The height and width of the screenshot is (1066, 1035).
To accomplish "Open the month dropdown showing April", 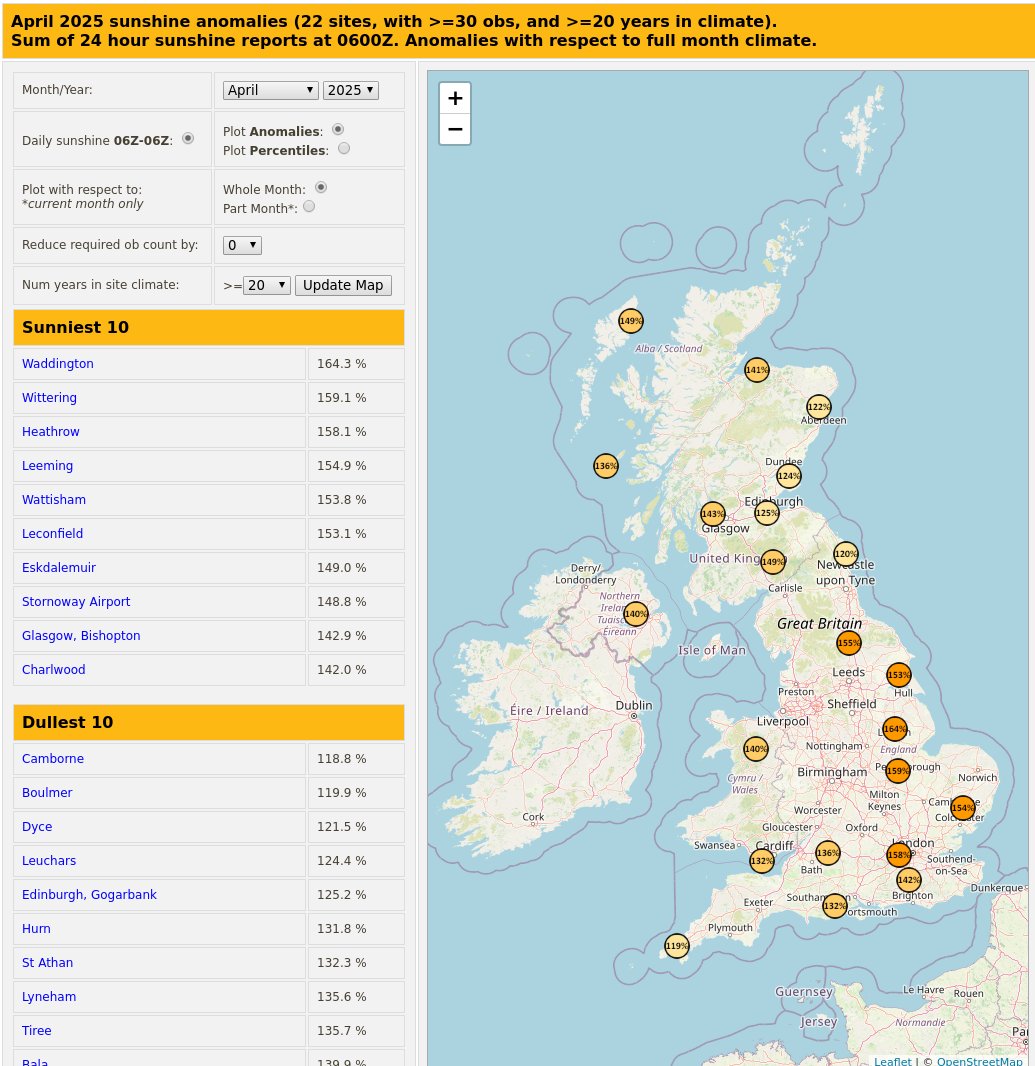I will tap(270, 90).
